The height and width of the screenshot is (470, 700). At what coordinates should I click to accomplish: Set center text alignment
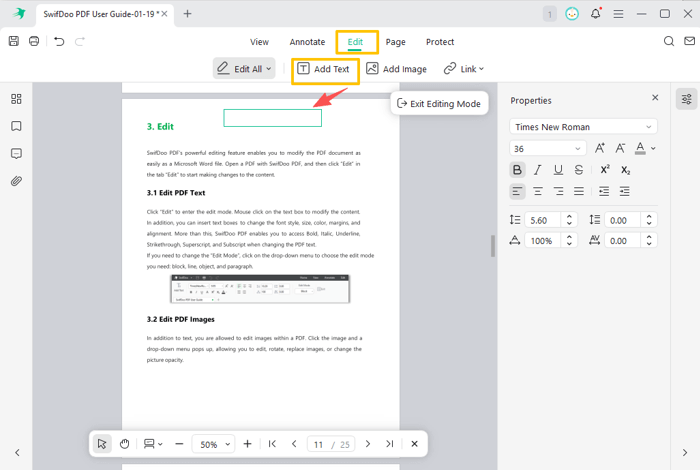pos(538,191)
